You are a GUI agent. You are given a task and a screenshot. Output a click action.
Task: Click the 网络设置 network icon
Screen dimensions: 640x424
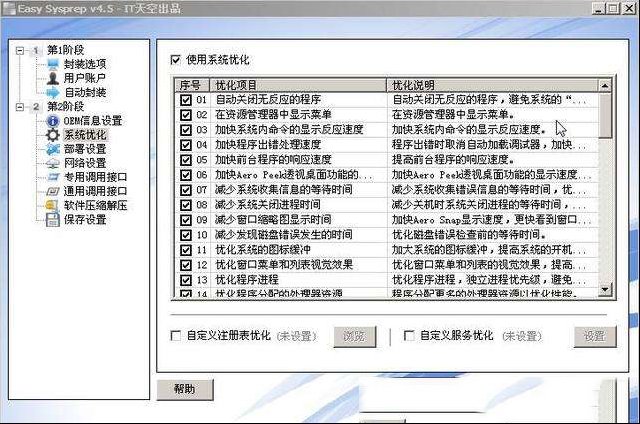pyautogui.click(x=53, y=163)
